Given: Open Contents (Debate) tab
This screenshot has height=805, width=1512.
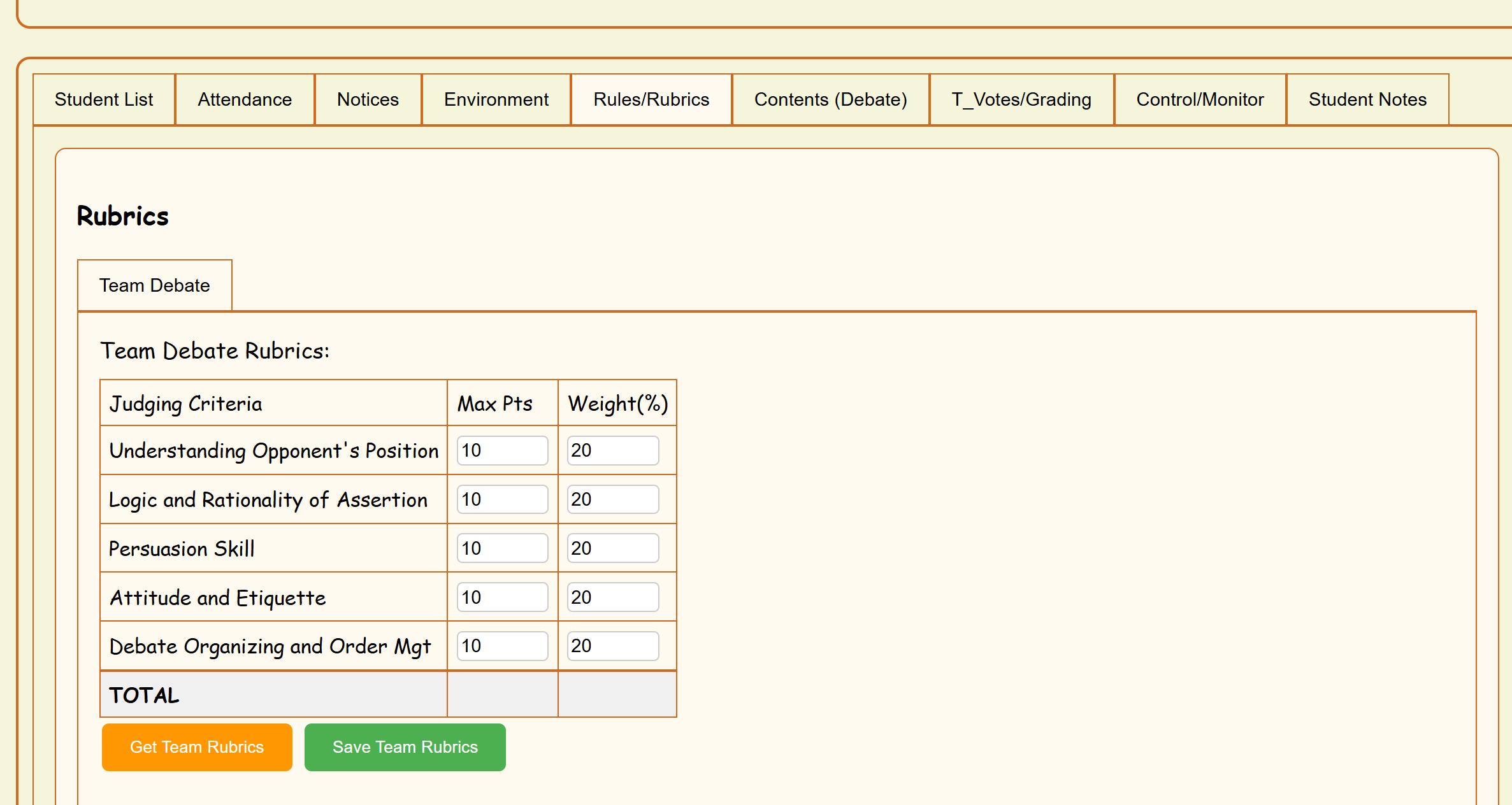Looking at the screenshot, I should click(x=830, y=99).
